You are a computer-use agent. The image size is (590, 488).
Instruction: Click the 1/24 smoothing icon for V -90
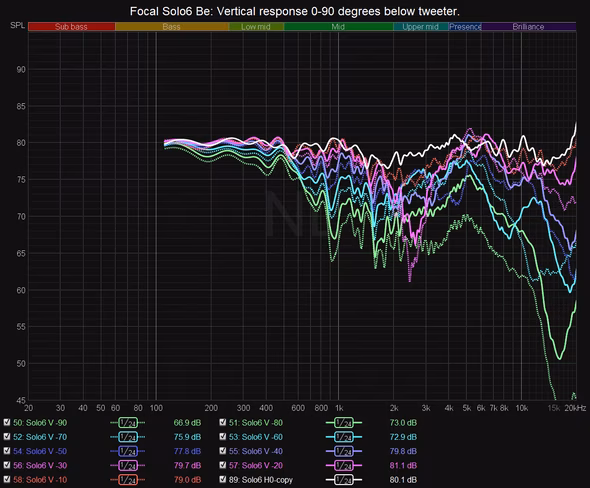click(128, 423)
